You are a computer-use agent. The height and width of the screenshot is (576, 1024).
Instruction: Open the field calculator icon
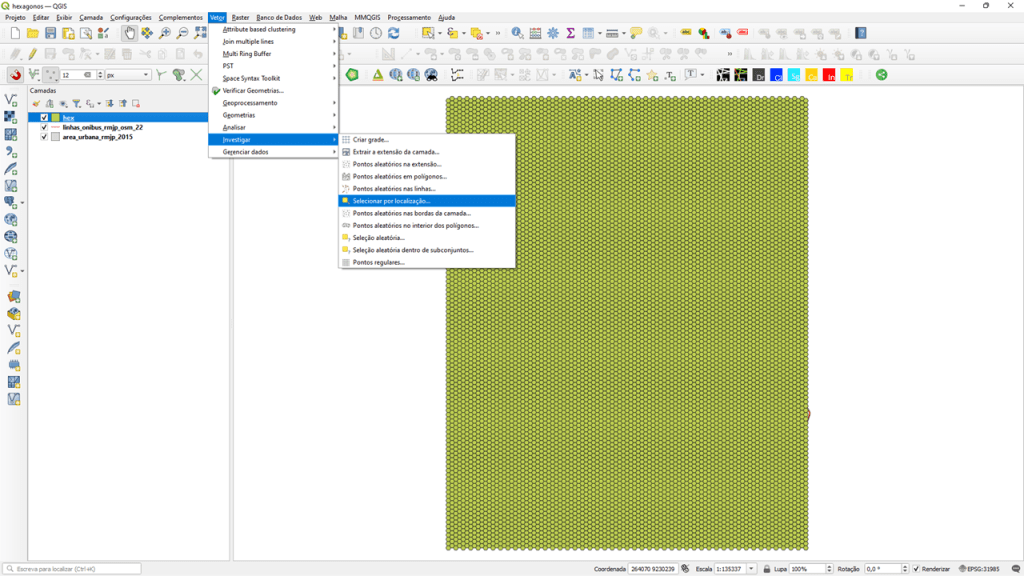pos(535,33)
